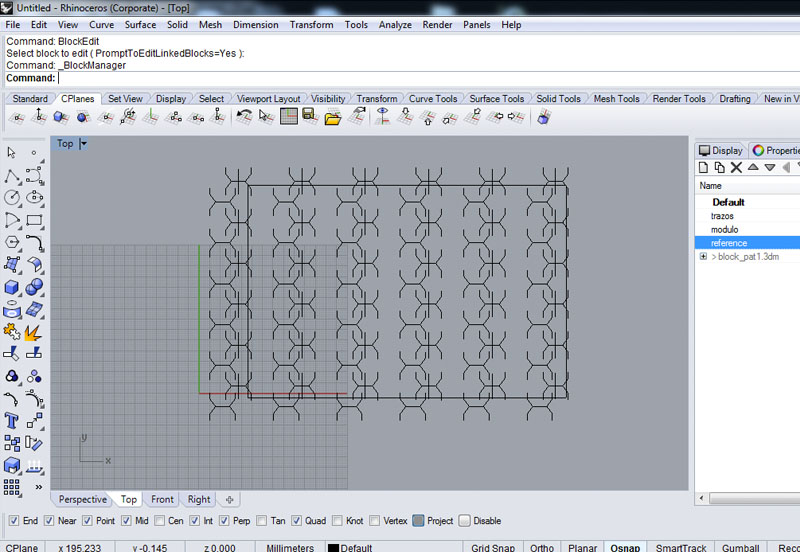Switch to the Curve Tools tab

click(x=433, y=98)
